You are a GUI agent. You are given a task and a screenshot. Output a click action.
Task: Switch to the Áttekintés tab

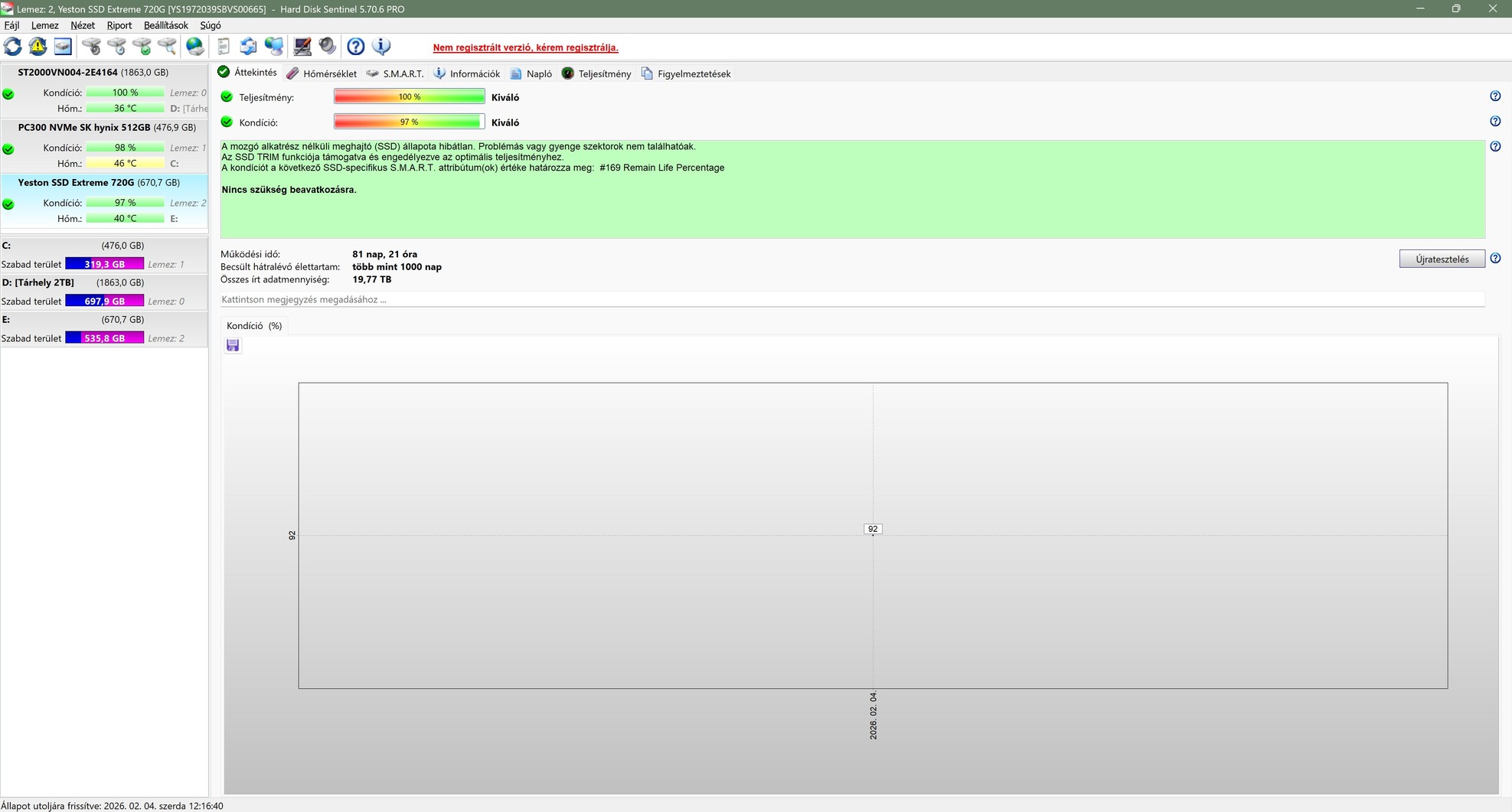247,73
